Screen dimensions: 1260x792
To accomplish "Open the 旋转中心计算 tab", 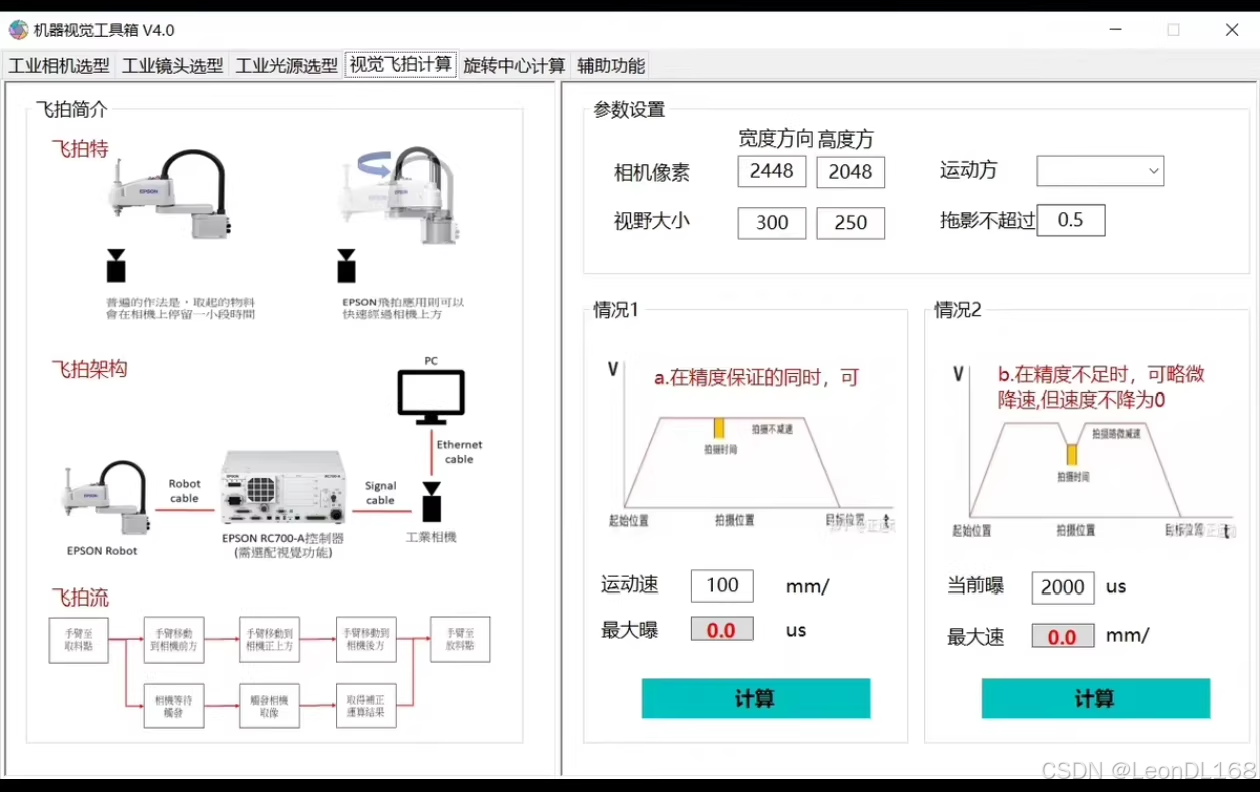I will click(513, 64).
